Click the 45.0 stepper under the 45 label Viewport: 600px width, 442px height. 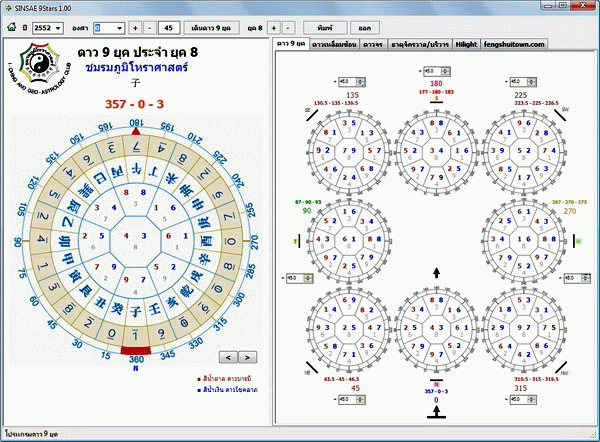(x=352, y=400)
